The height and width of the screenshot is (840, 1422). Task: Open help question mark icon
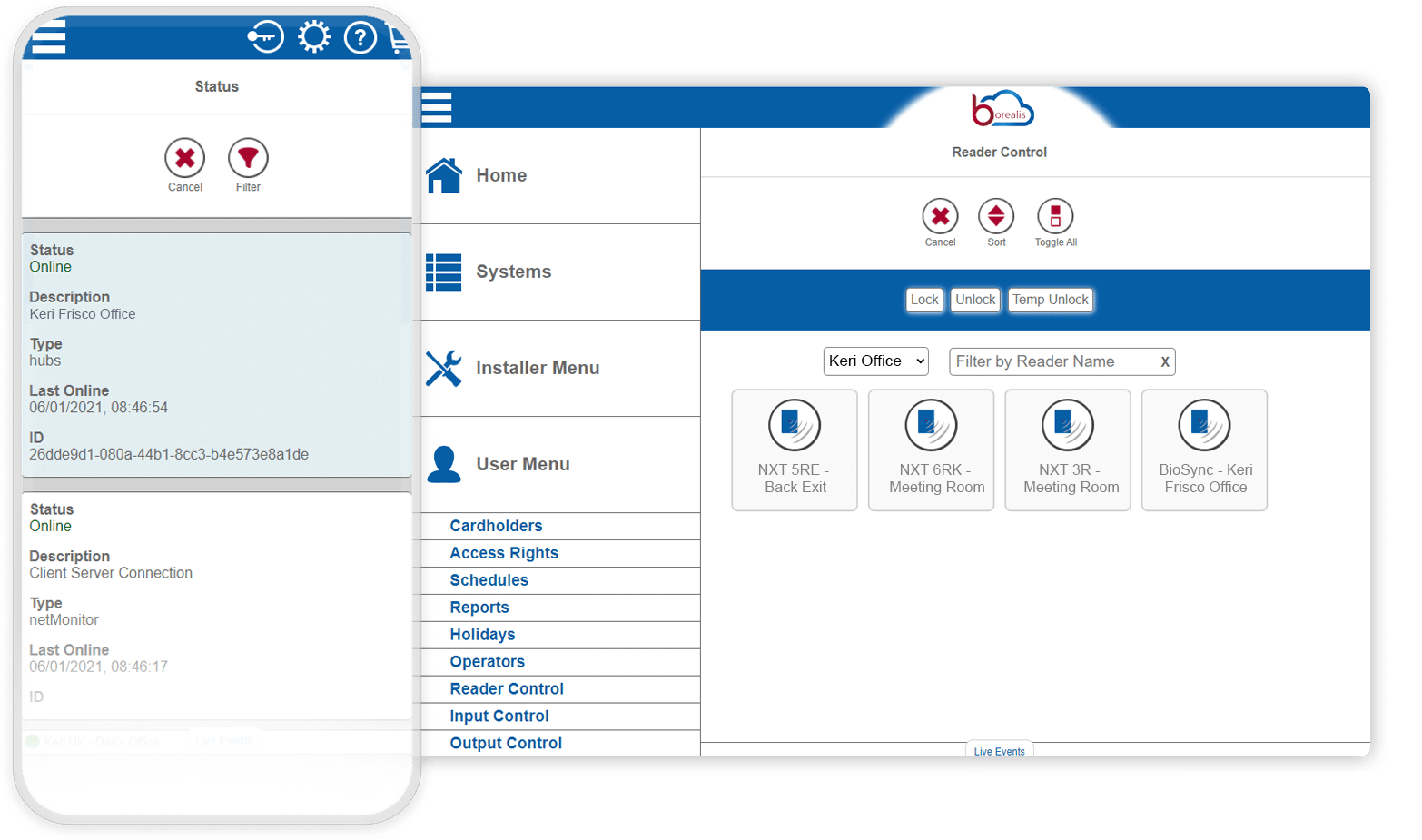pos(360,38)
